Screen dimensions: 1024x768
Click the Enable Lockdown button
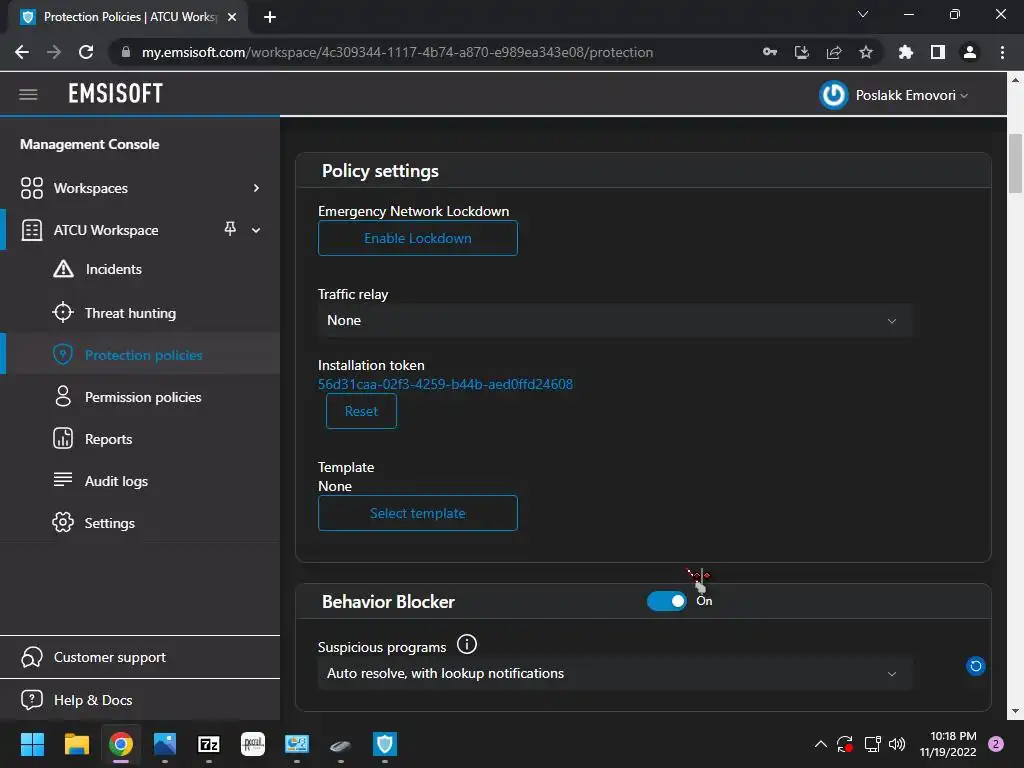pyautogui.click(x=417, y=238)
